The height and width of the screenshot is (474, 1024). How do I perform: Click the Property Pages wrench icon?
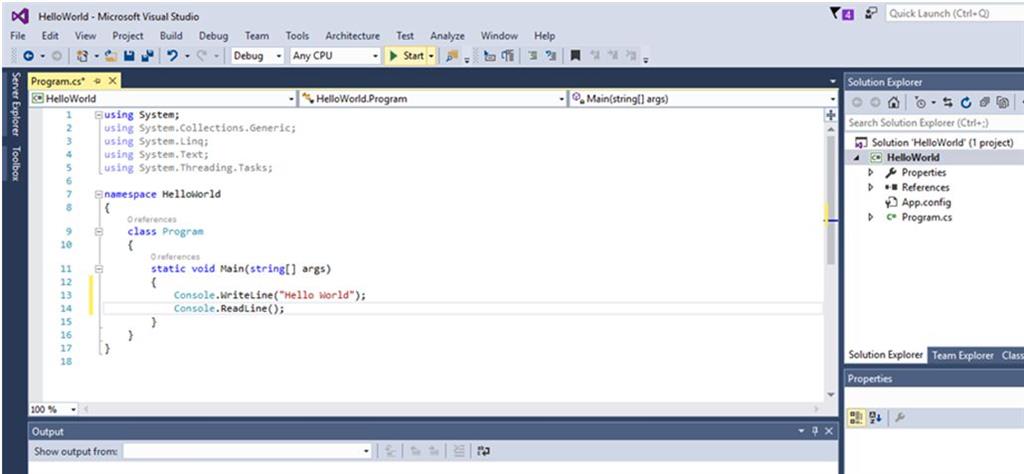pos(899,417)
